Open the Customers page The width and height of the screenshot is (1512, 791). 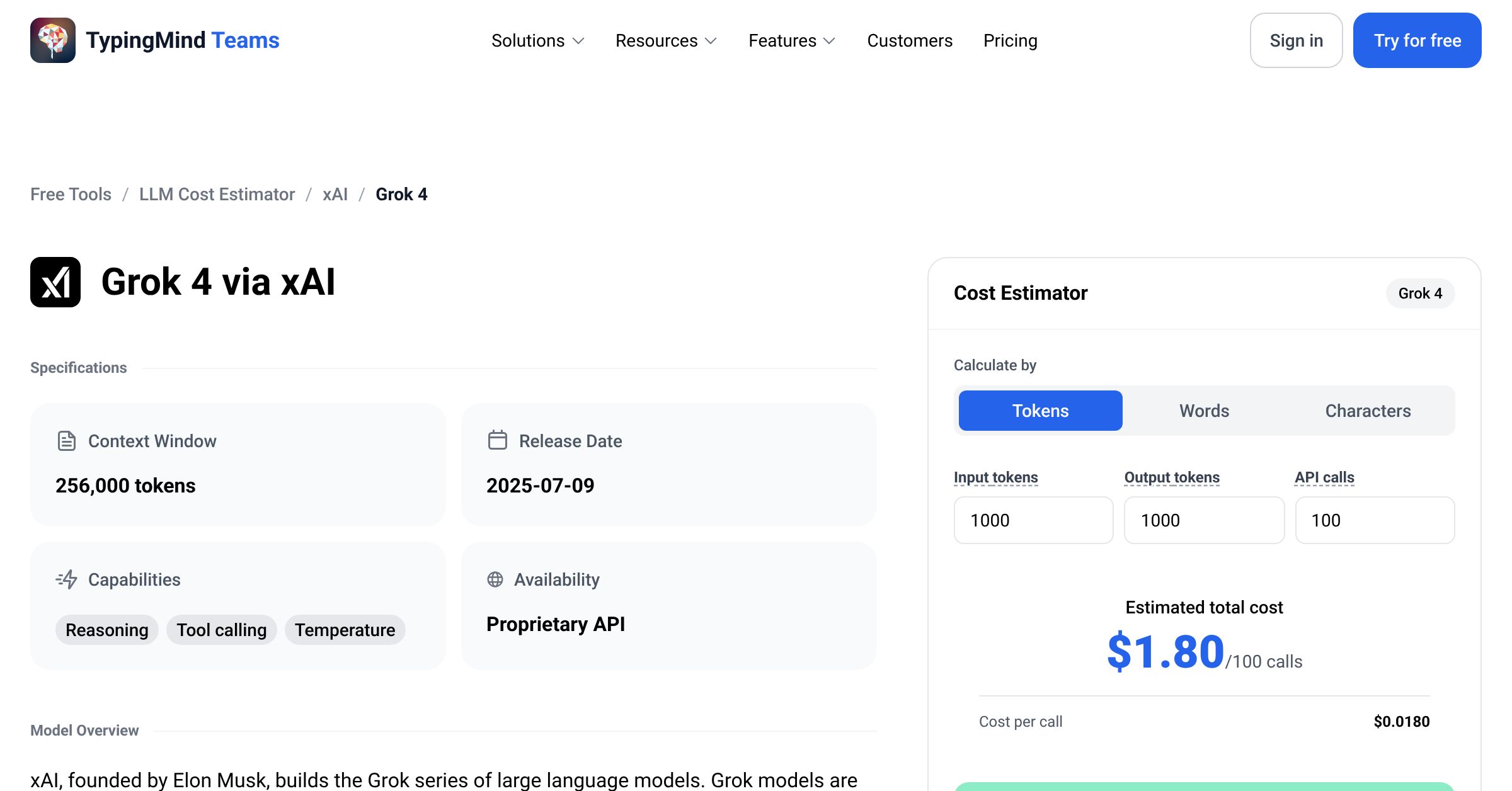pyautogui.click(x=910, y=41)
